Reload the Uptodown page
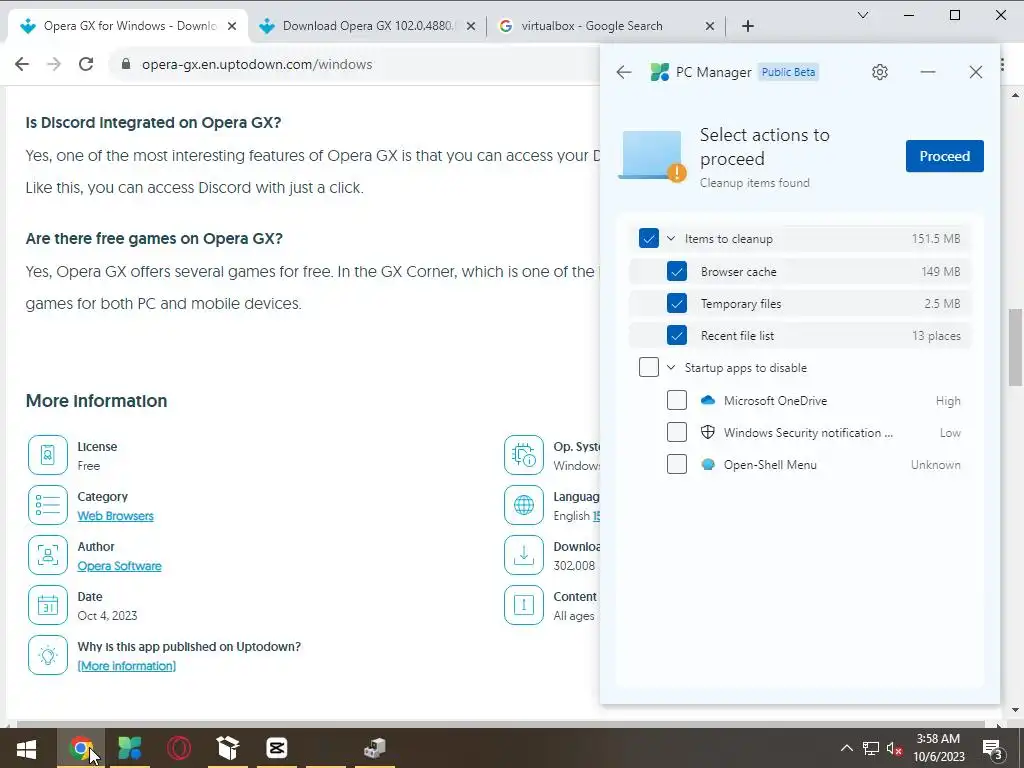 pyautogui.click(x=86, y=64)
